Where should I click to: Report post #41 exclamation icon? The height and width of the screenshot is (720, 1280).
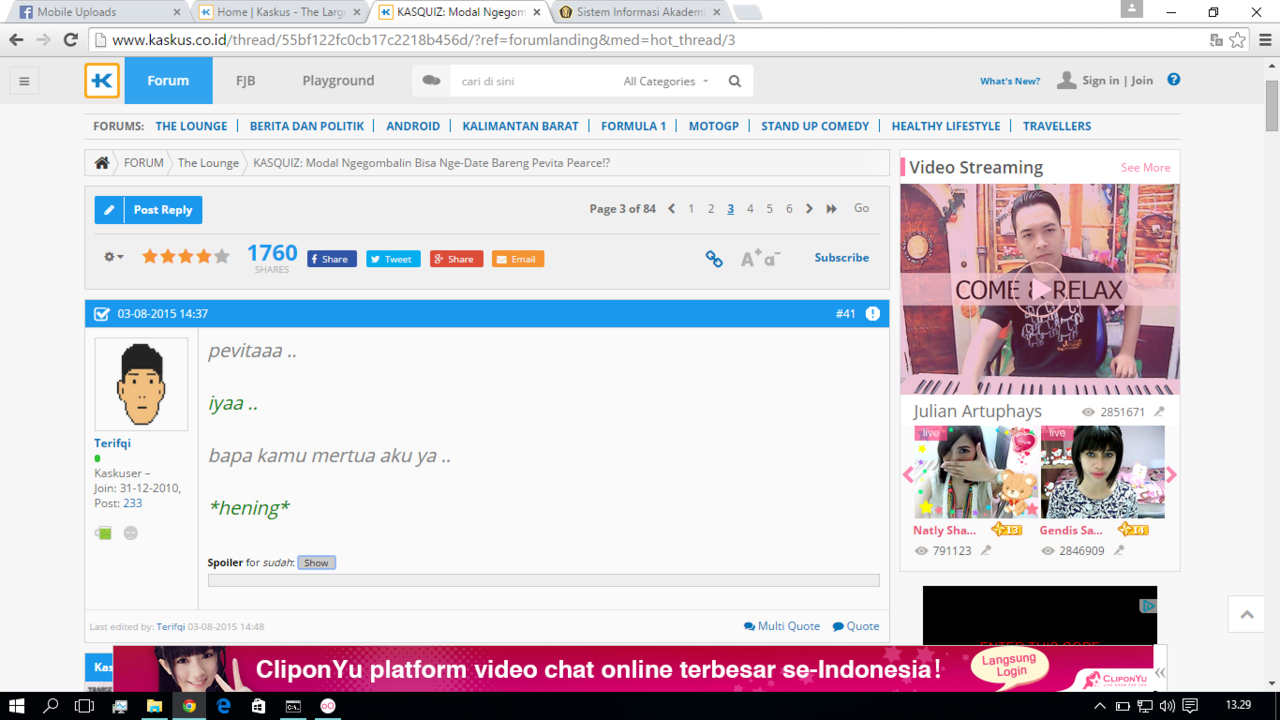872,314
